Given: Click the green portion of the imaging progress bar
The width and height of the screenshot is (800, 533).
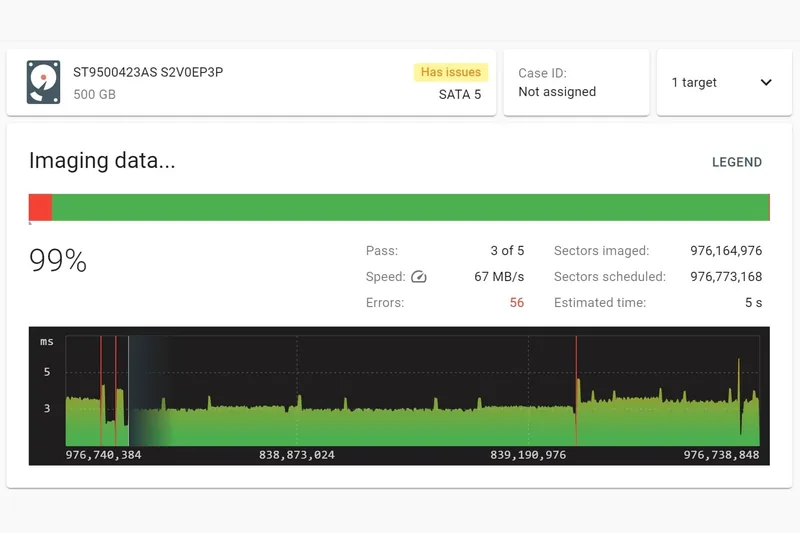Looking at the screenshot, I should [411, 207].
